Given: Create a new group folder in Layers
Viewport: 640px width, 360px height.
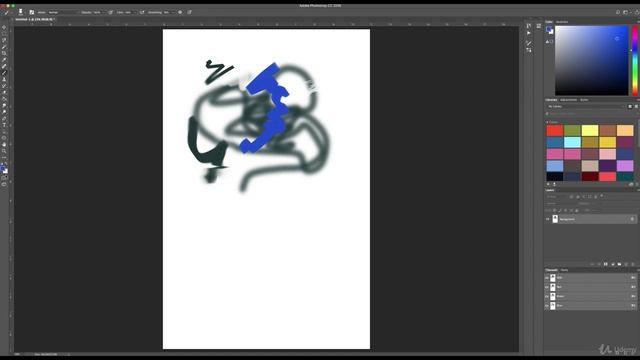Looking at the screenshot, I should click(619, 264).
